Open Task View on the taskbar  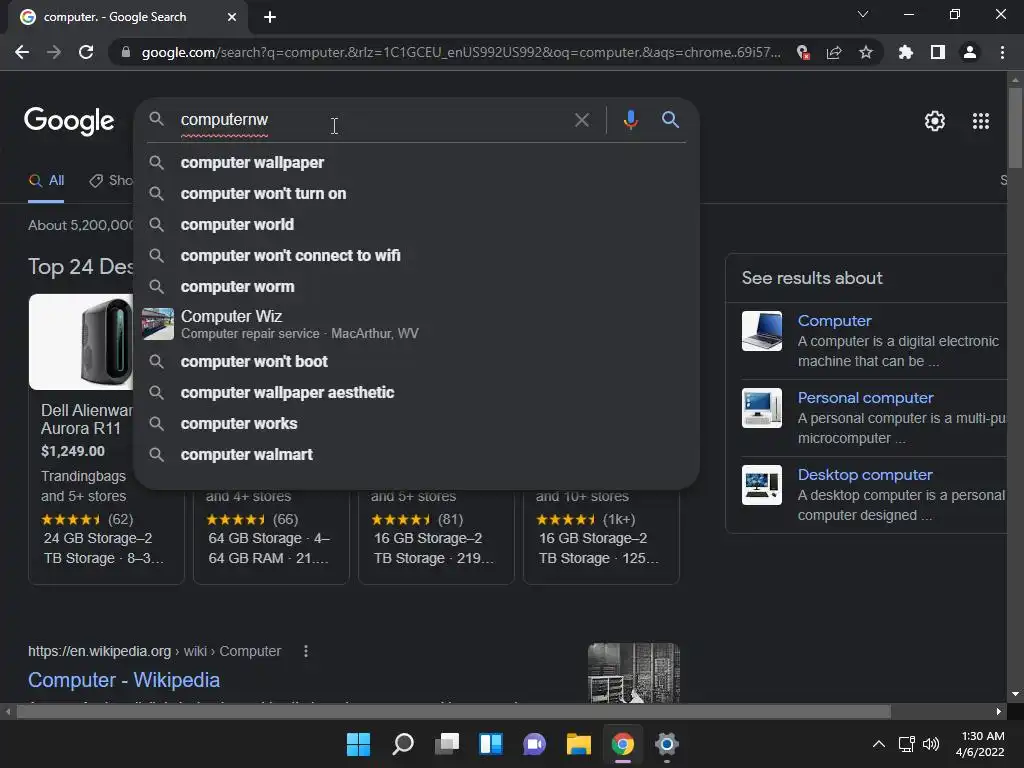tap(447, 744)
